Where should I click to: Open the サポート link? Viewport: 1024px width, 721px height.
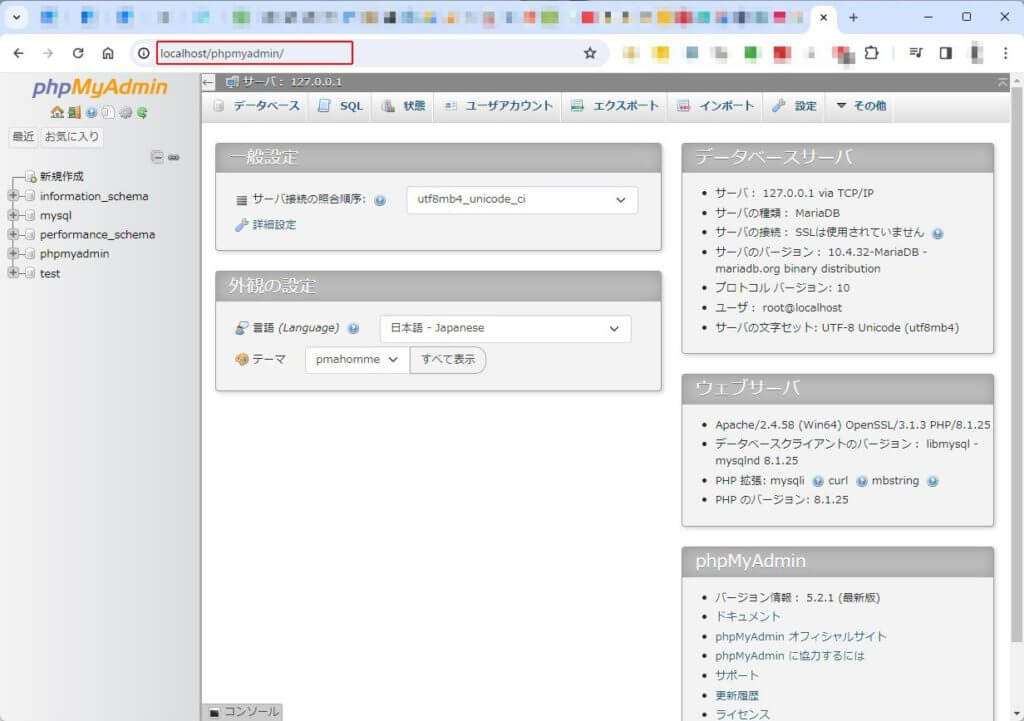[x=737, y=675]
